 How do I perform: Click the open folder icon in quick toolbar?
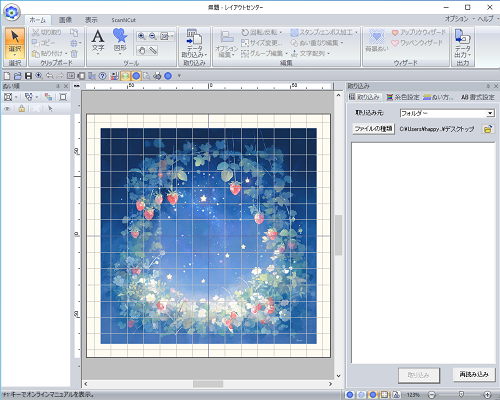[18, 76]
